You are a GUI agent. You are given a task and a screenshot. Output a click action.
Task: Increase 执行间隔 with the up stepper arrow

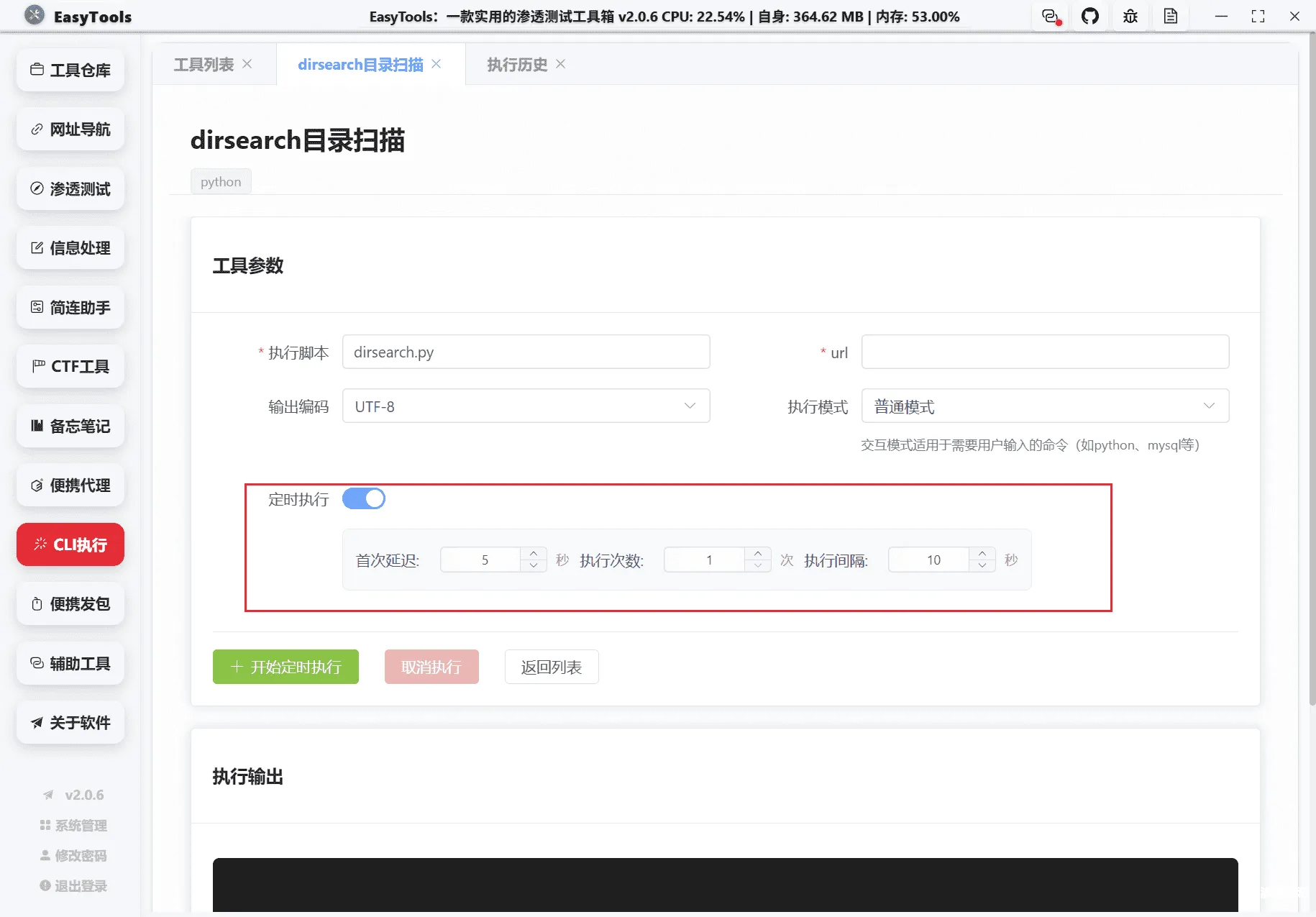click(981, 554)
